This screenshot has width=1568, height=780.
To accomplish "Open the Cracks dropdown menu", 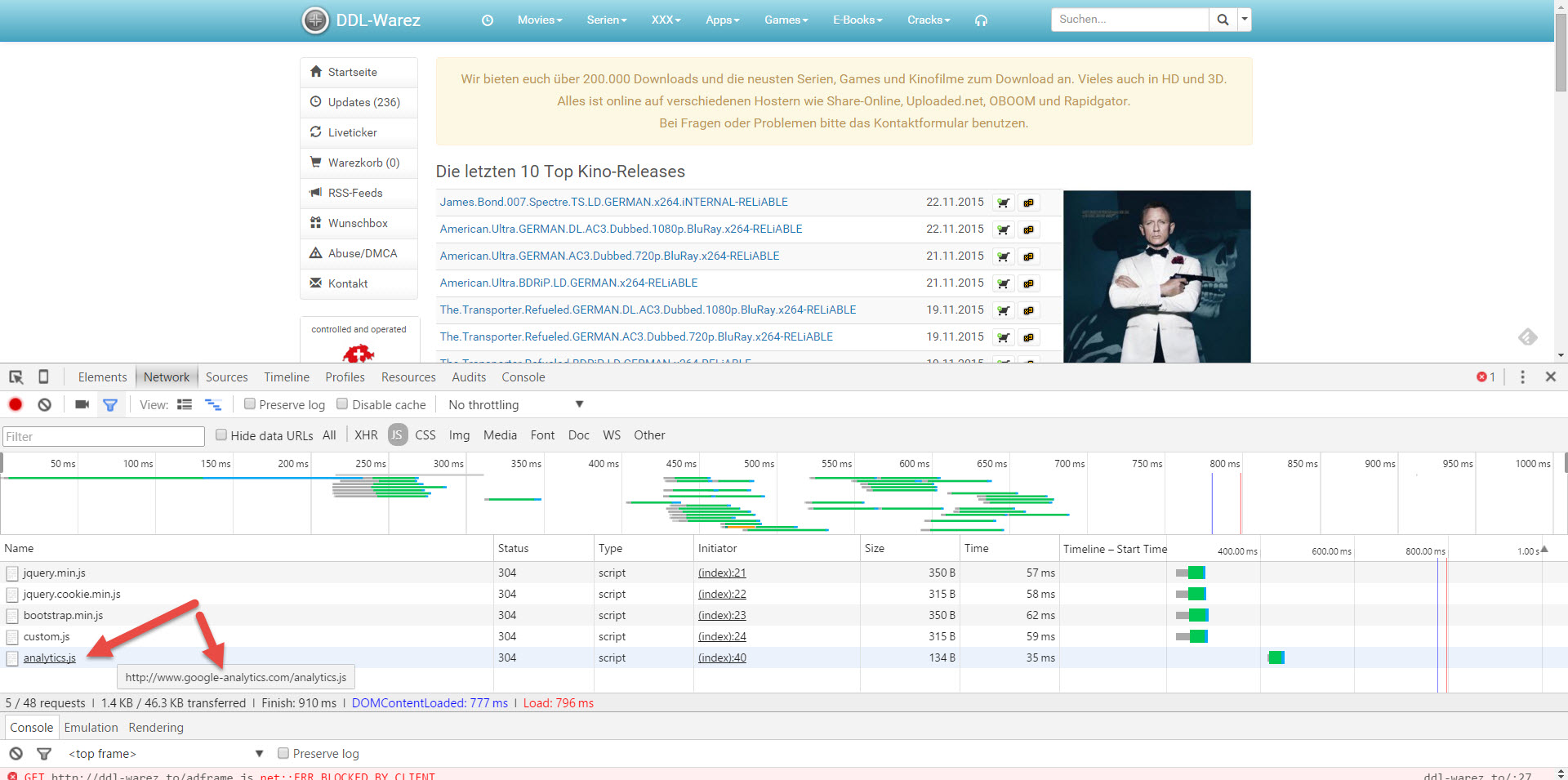I will 929,20.
